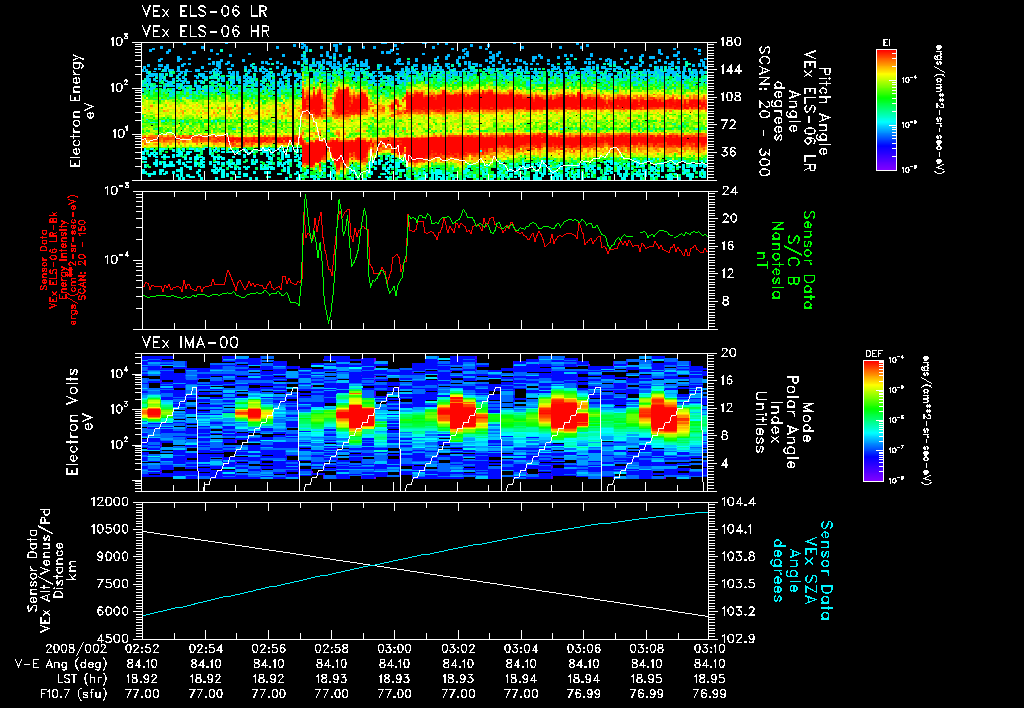Click the '6000' altitude axis value
This screenshot has width=1024, height=708.
[115, 611]
